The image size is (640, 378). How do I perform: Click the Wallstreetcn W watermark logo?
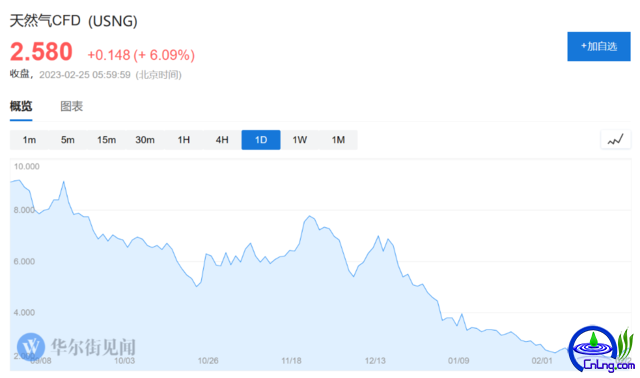[x=31, y=347]
